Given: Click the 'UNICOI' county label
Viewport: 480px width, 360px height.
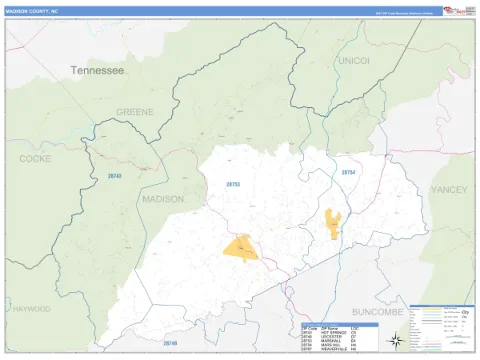Looking at the screenshot, I should coord(354,61).
